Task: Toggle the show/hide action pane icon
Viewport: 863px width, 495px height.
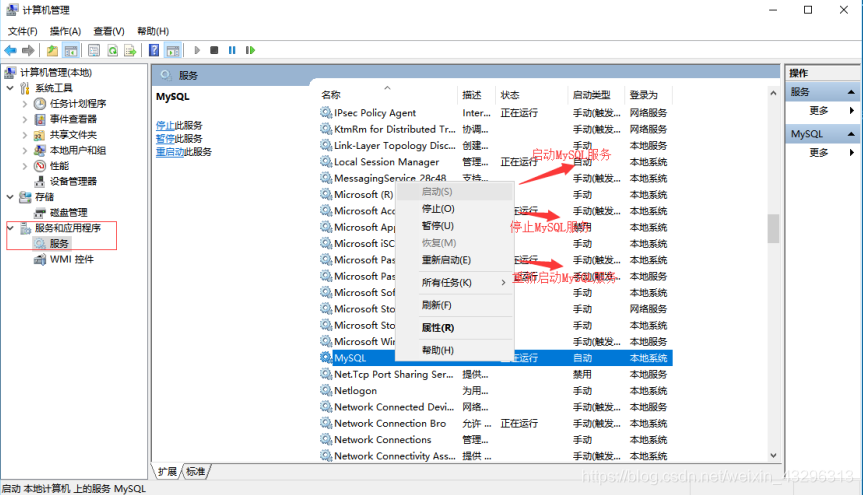Action: (x=173, y=51)
